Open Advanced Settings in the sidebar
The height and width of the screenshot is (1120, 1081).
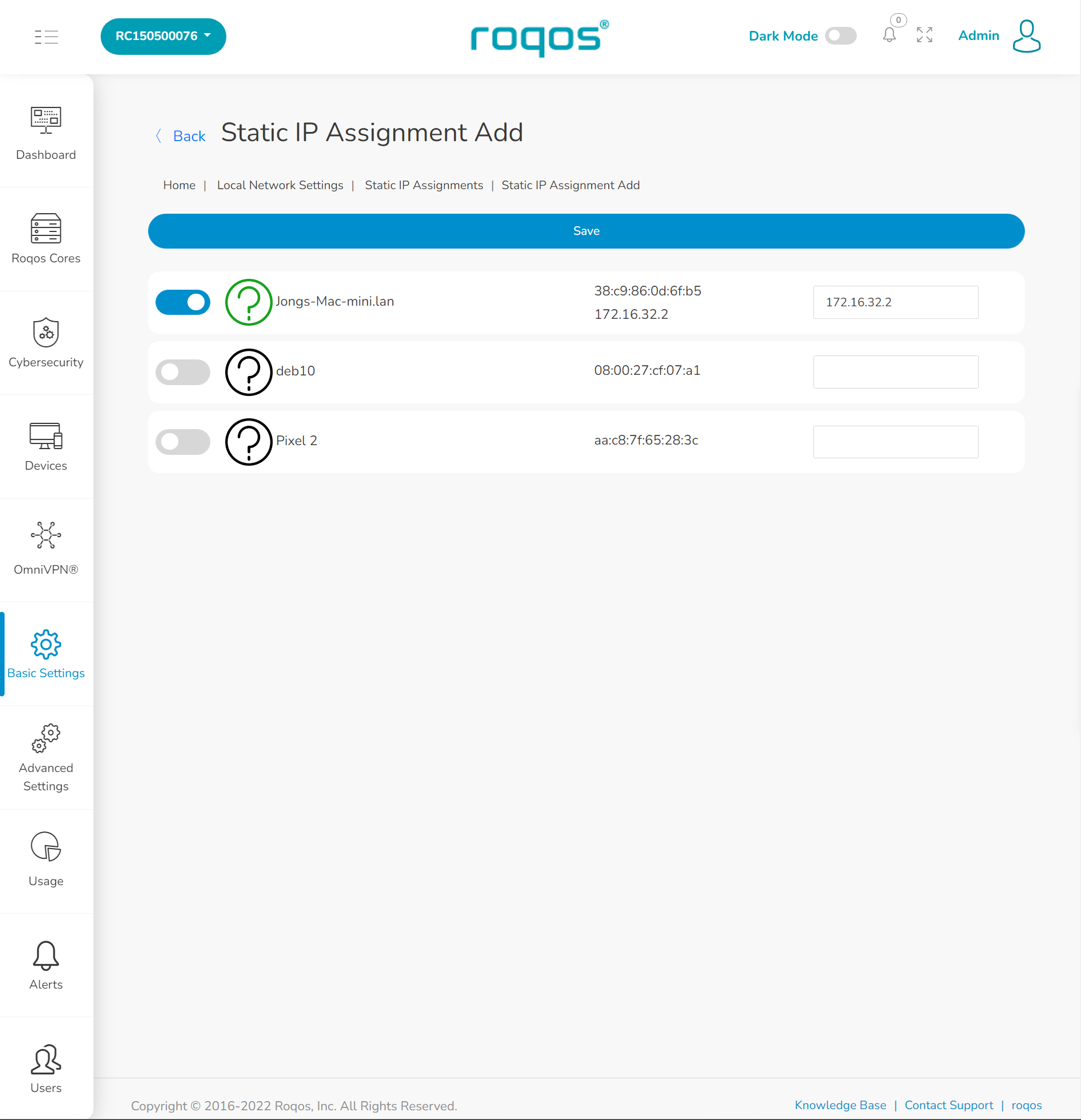point(46,757)
